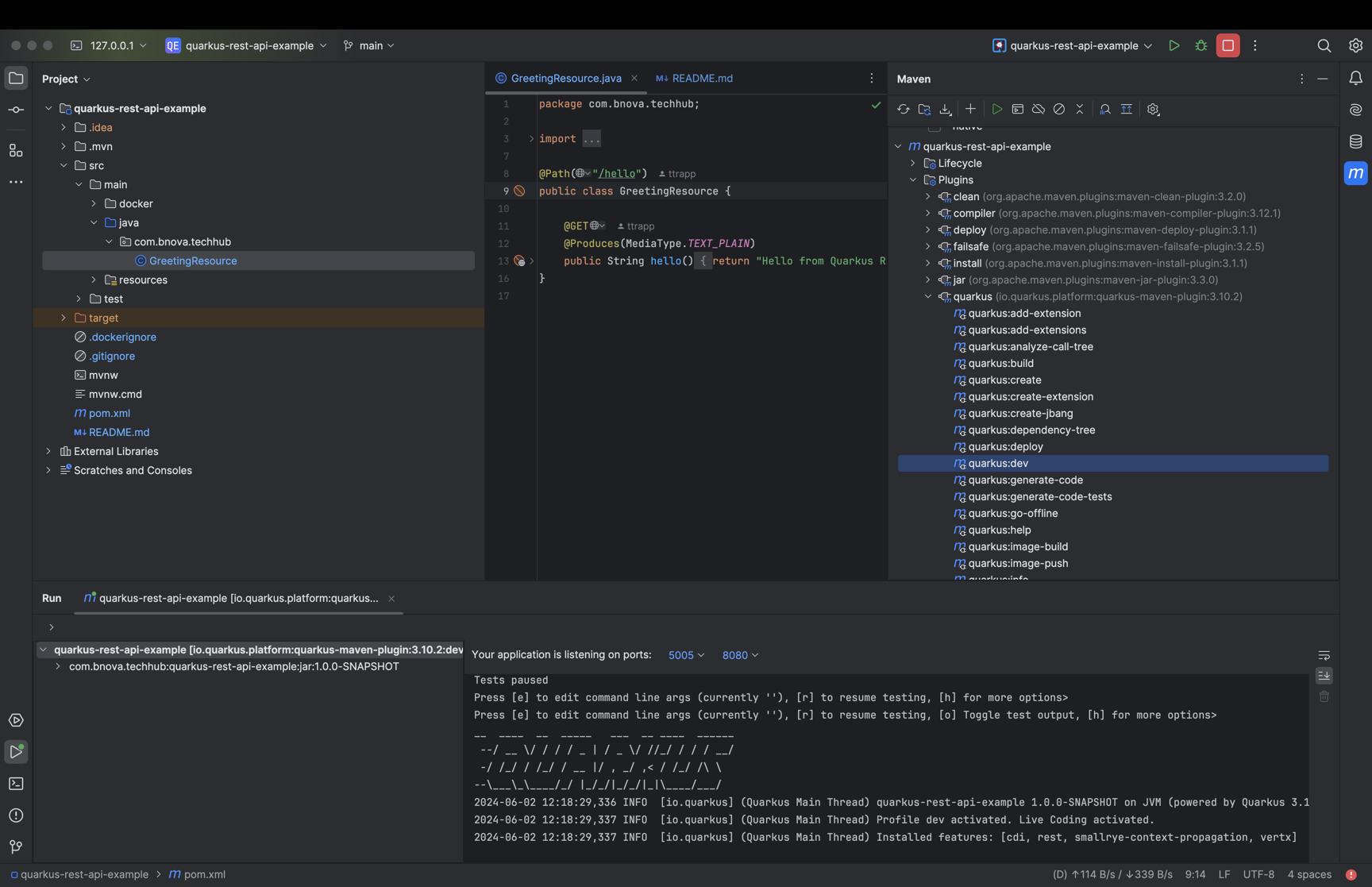Open pom.xml in project tree
Viewport: 1372px width, 887px height.
pos(110,413)
